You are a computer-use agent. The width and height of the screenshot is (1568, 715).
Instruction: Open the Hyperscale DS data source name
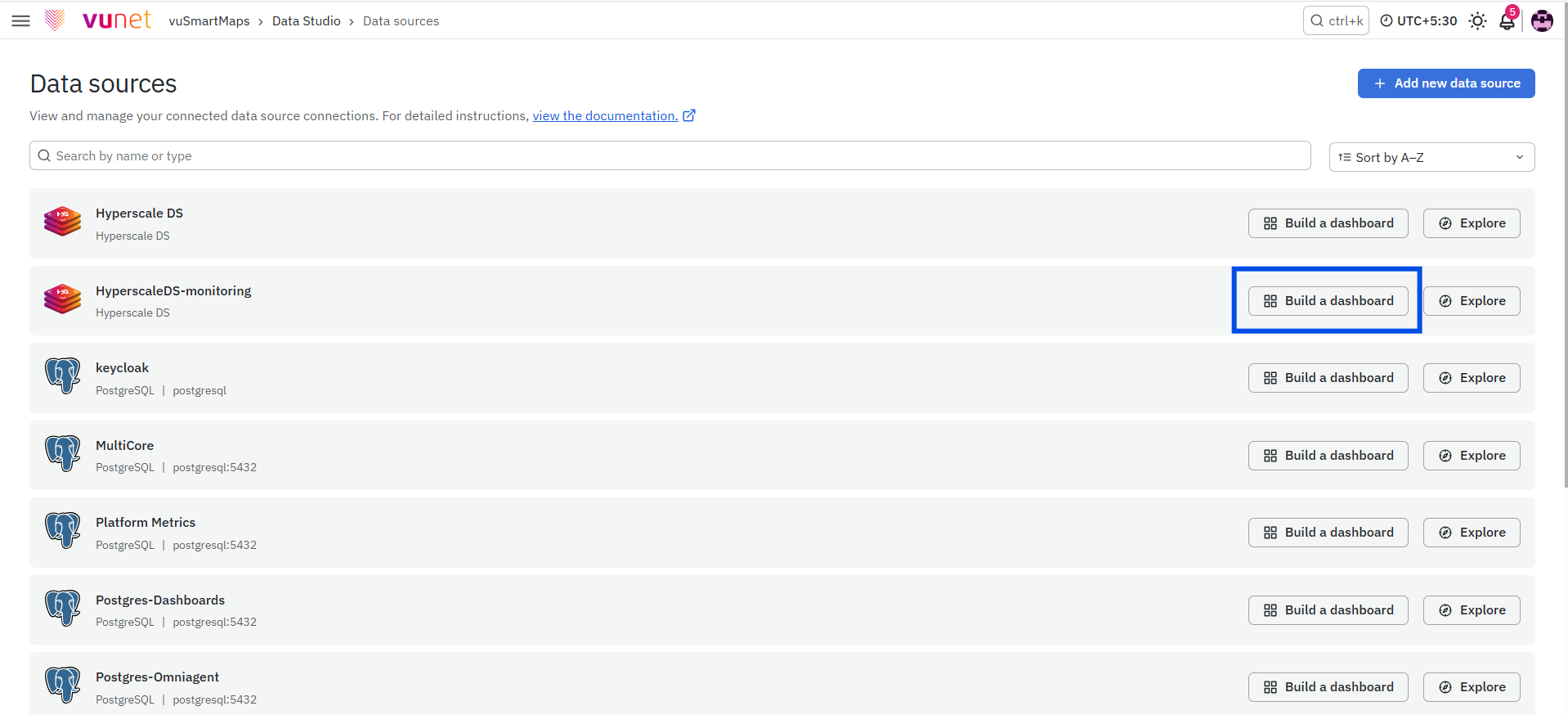point(139,214)
